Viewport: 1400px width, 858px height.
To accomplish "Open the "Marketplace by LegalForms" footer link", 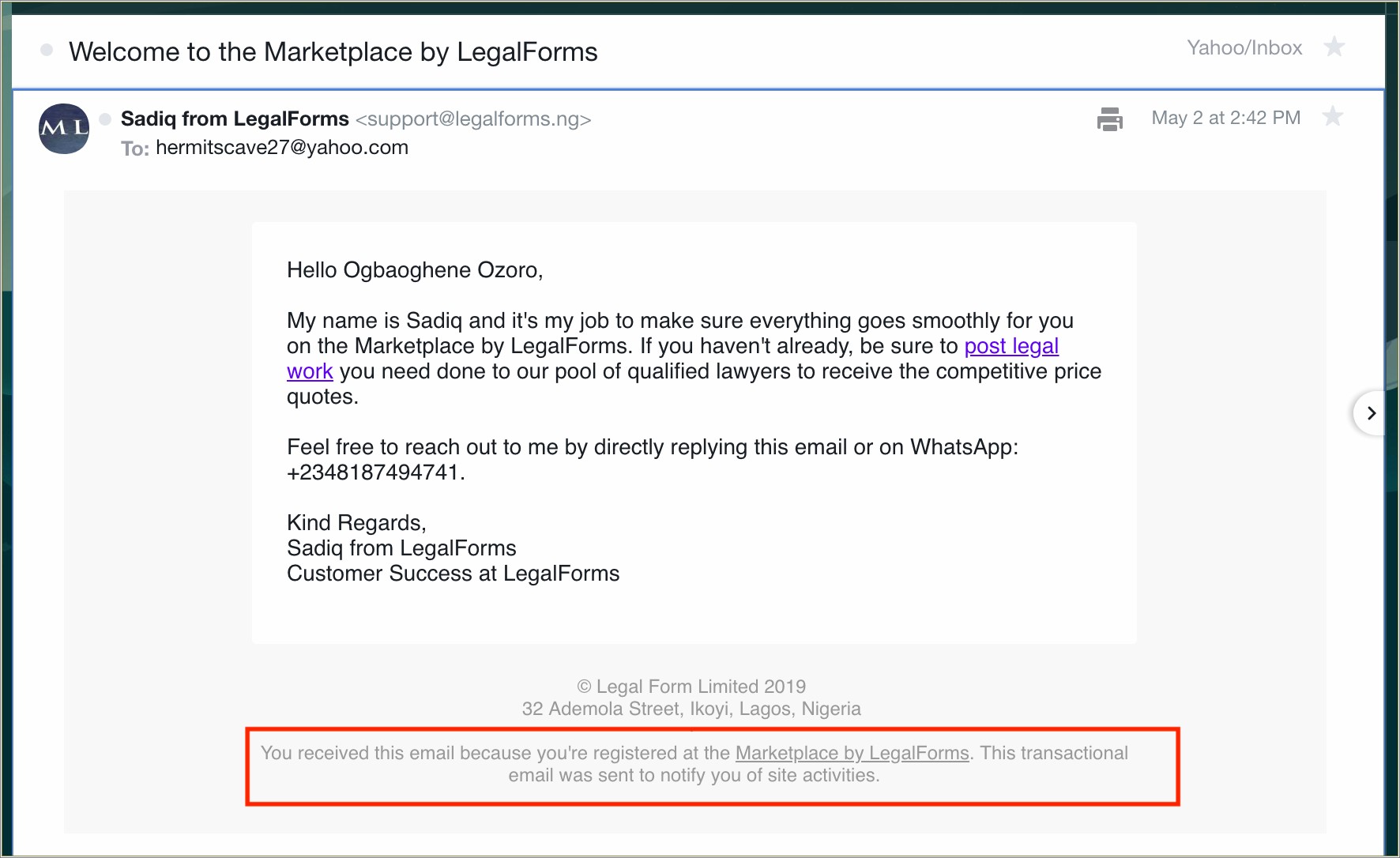I will coord(852,753).
